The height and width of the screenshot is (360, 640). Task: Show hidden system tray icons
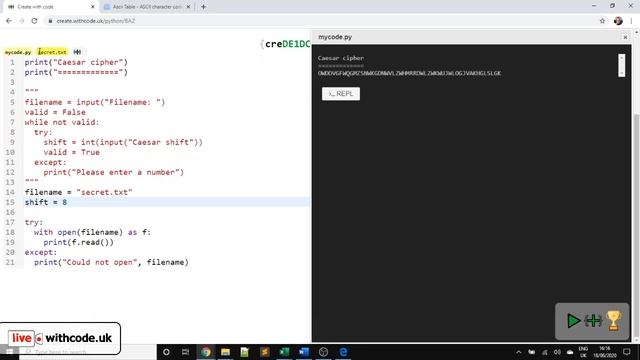point(518,352)
